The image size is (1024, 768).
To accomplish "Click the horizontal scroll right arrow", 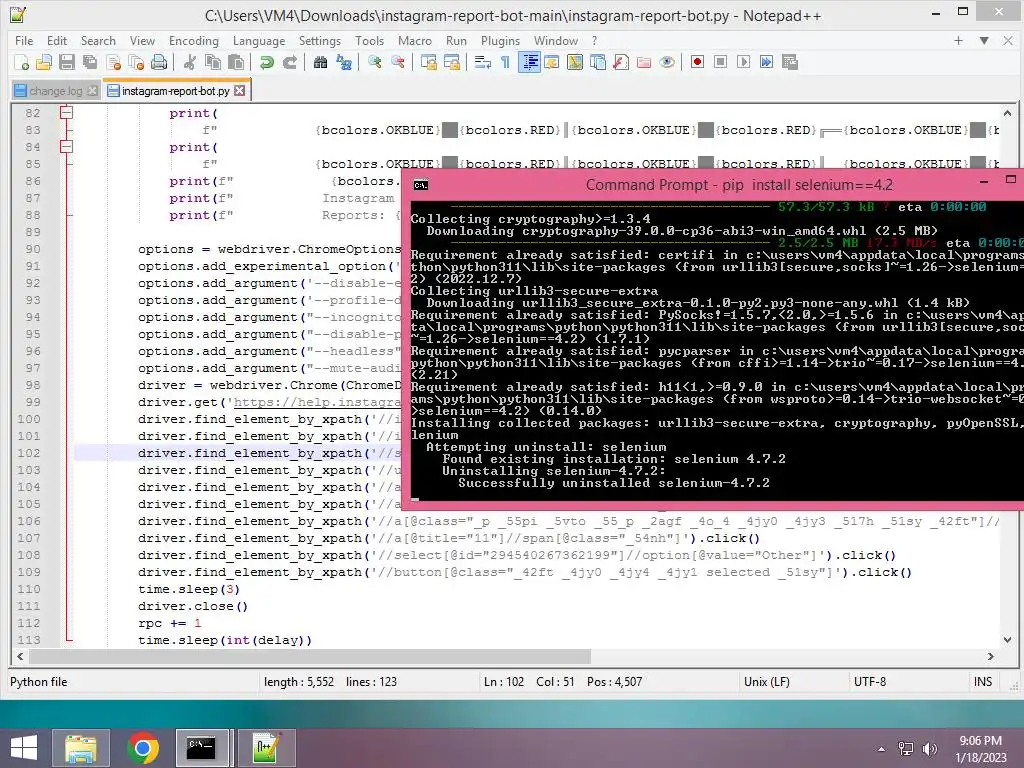I will [x=991, y=656].
